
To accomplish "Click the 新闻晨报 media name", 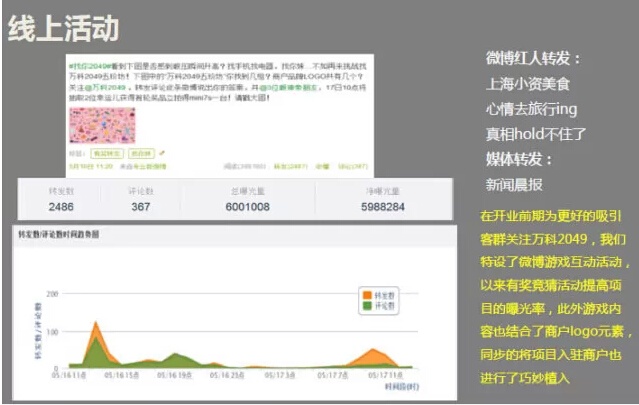I will tap(514, 185).
